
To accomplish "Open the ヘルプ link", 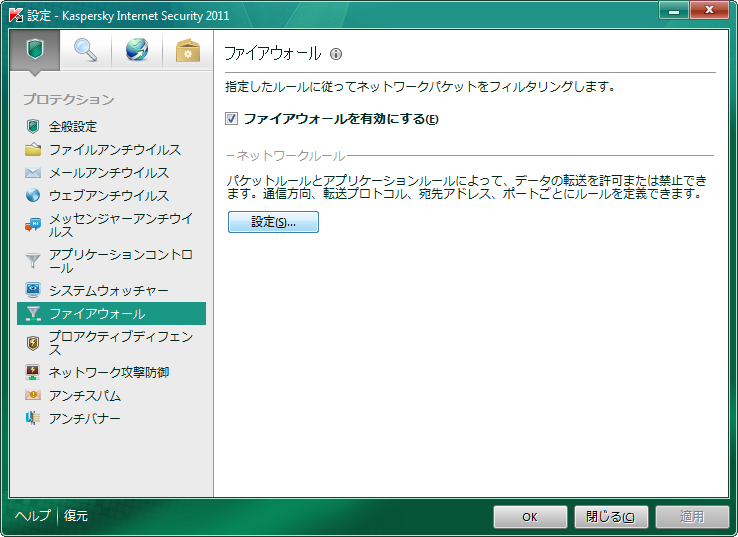I will coord(32,516).
